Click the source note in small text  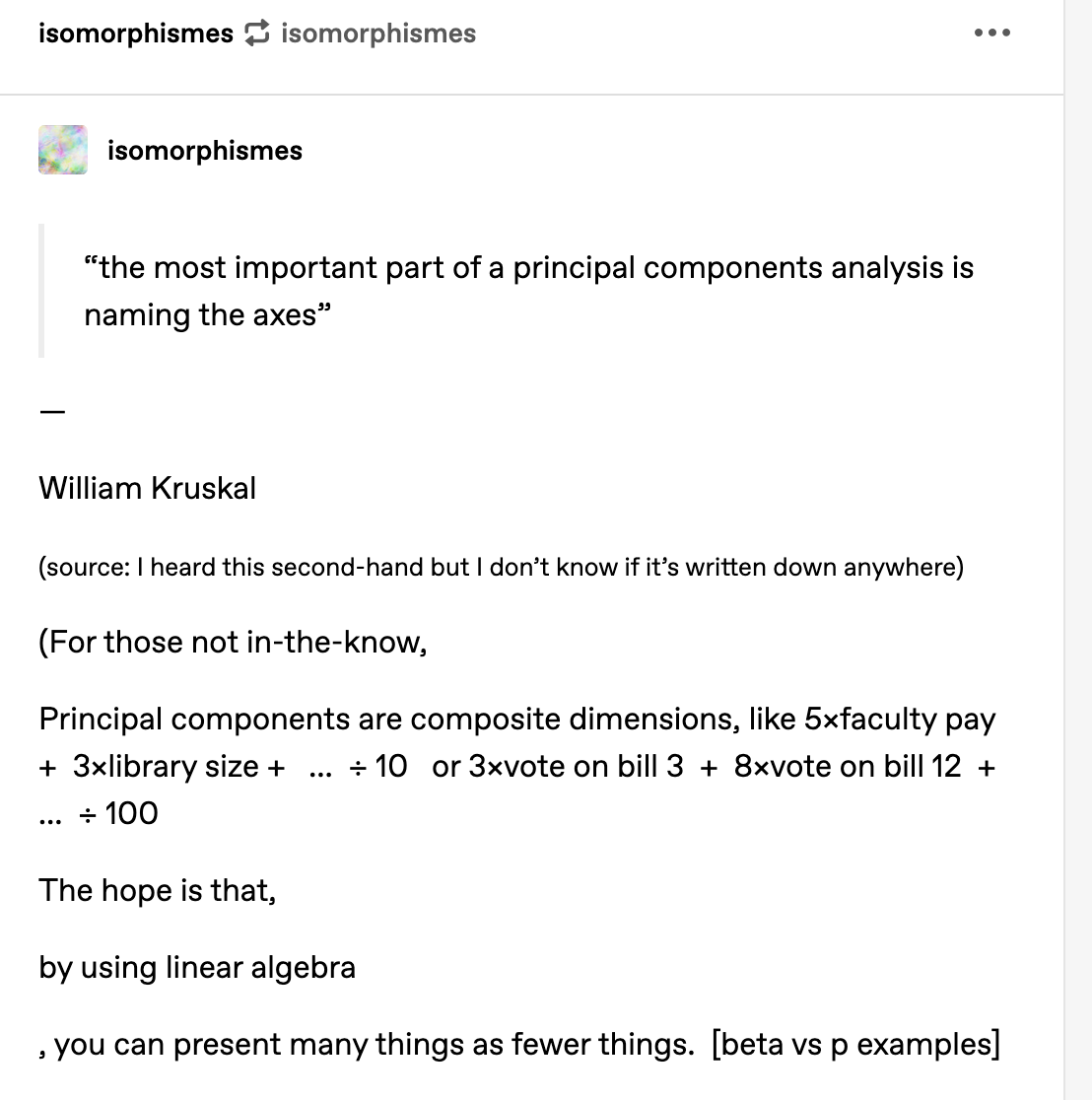pos(501,568)
